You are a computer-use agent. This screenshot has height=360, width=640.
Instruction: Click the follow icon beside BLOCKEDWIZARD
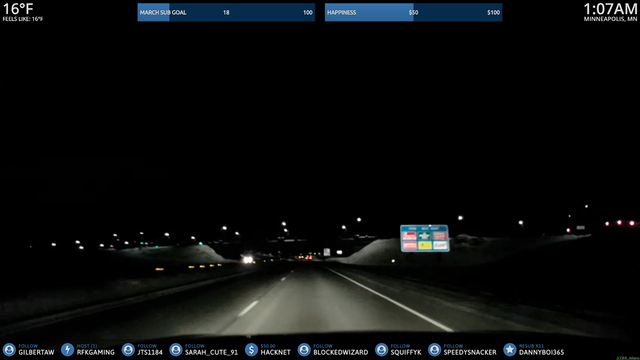(304, 350)
